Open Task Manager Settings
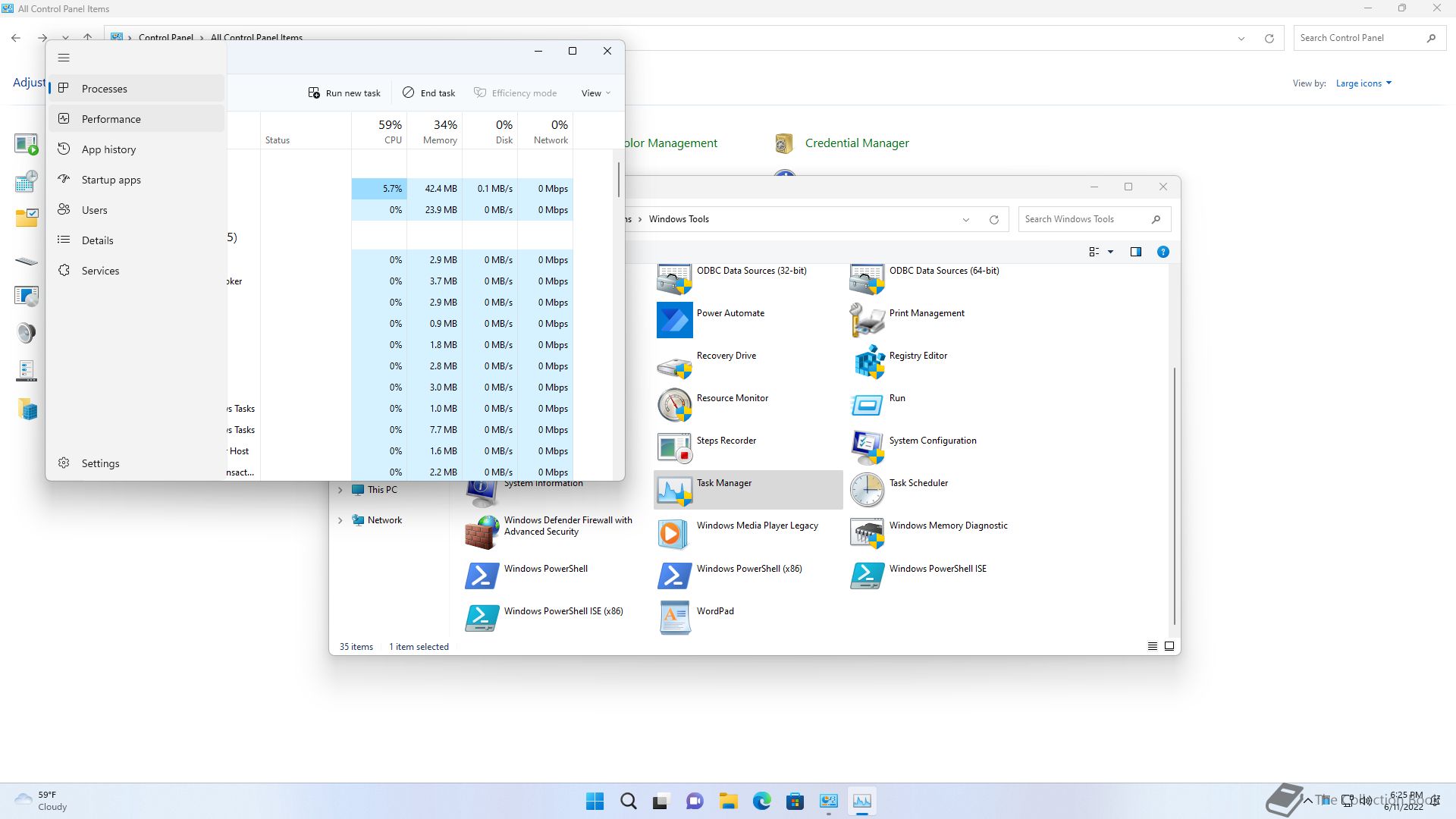 click(x=137, y=463)
